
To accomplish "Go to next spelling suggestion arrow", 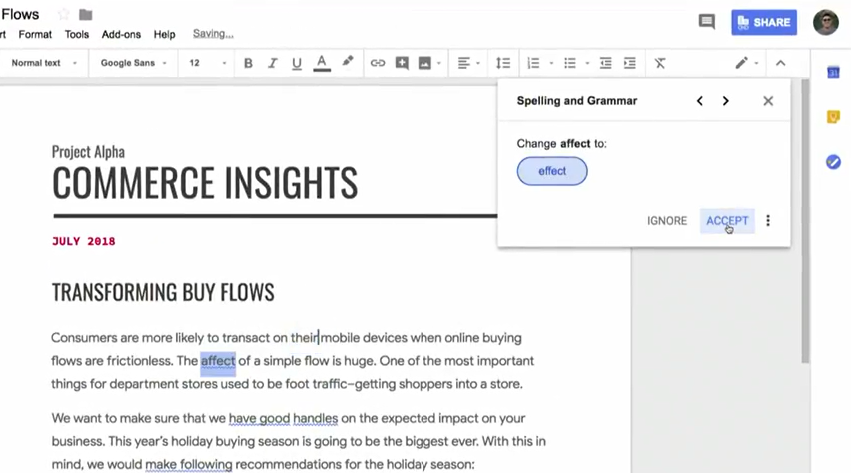I will [725, 101].
